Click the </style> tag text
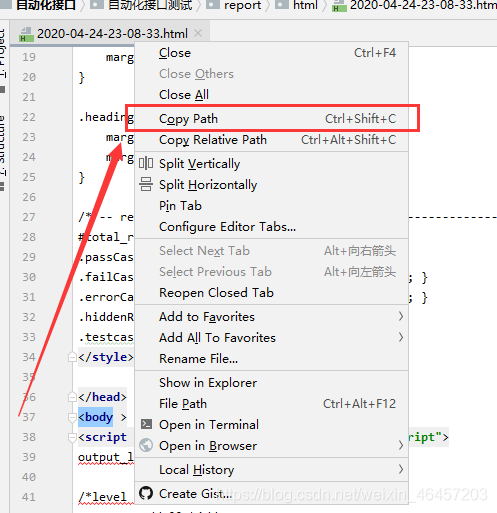 click(106, 357)
